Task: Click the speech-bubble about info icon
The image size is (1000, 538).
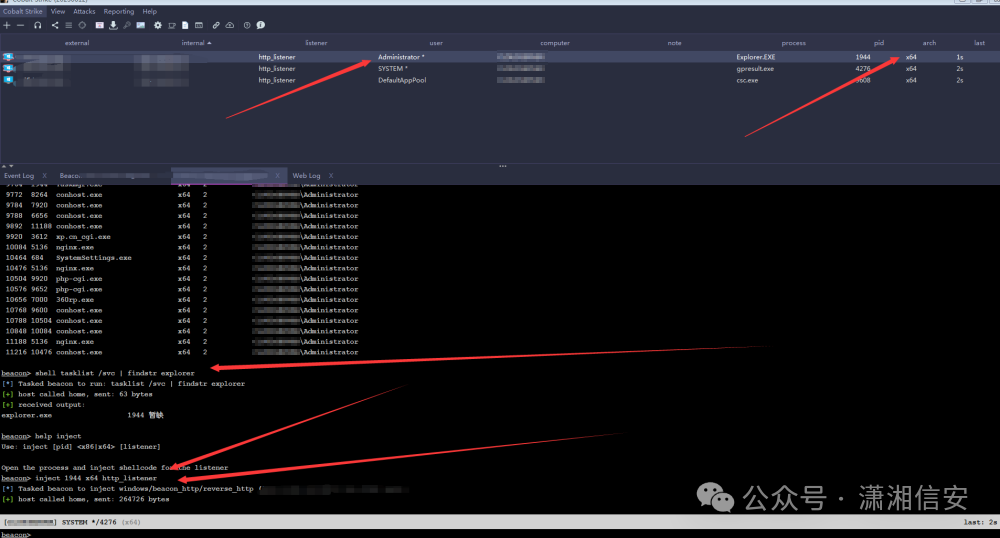Action: point(261,25)
